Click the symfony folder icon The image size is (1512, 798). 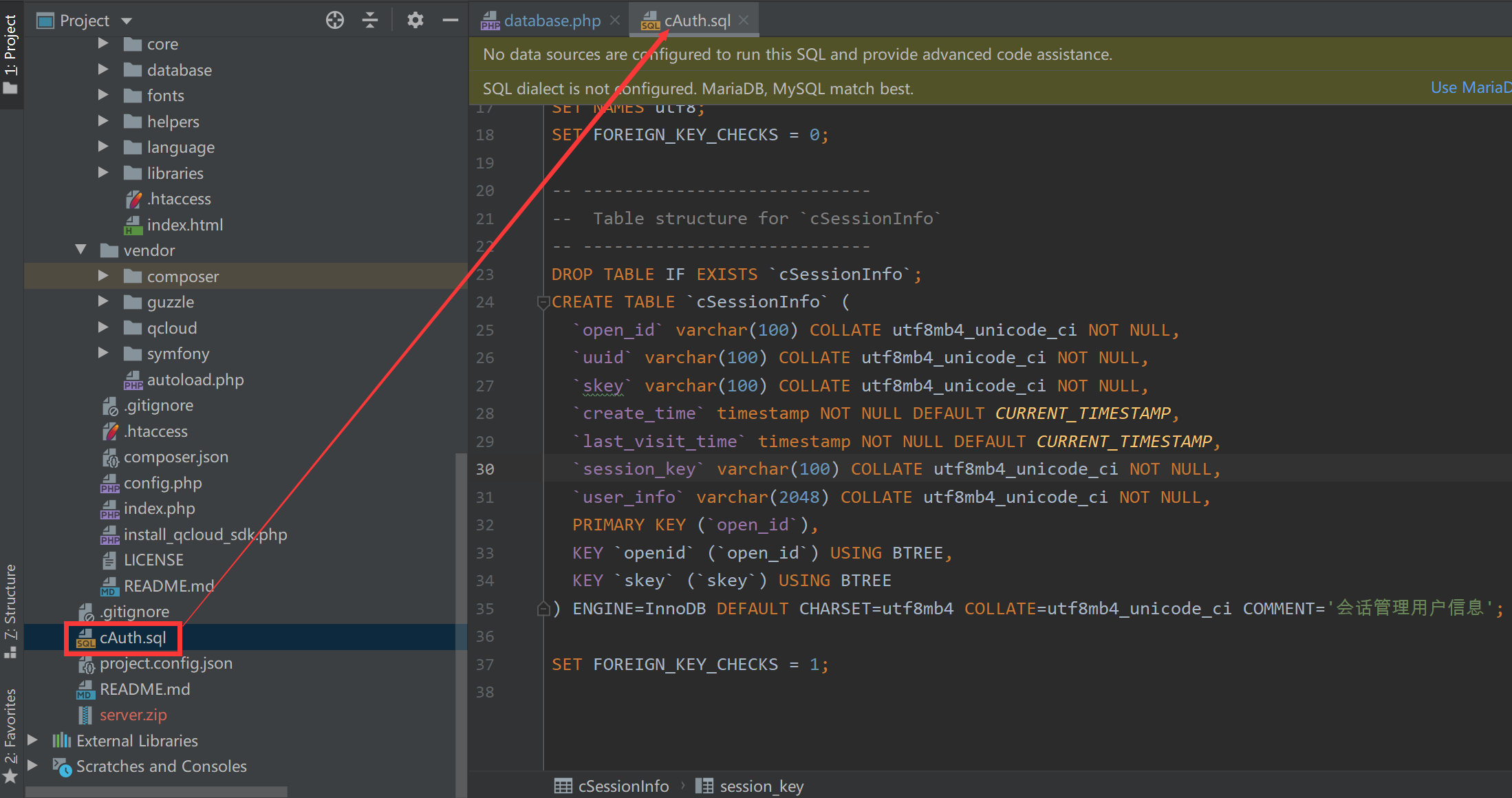[x=132, y=354]
